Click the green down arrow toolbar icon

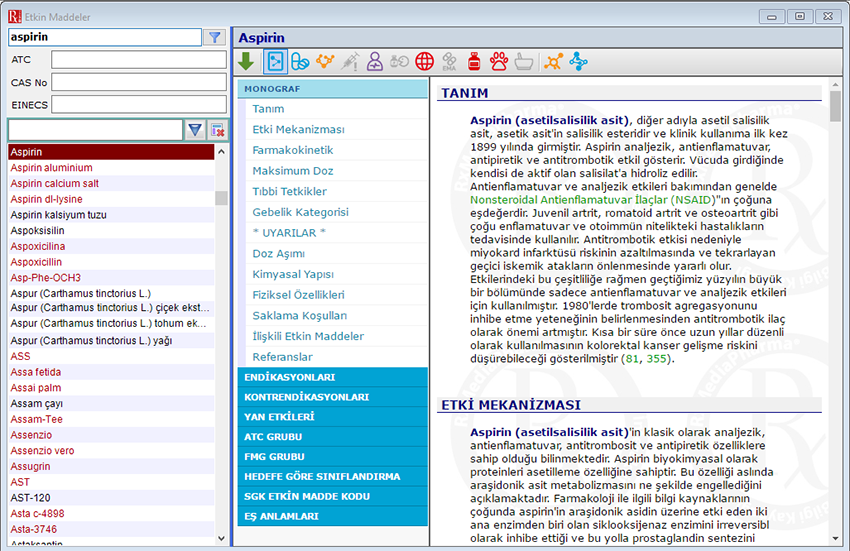(x=246, y=61)
